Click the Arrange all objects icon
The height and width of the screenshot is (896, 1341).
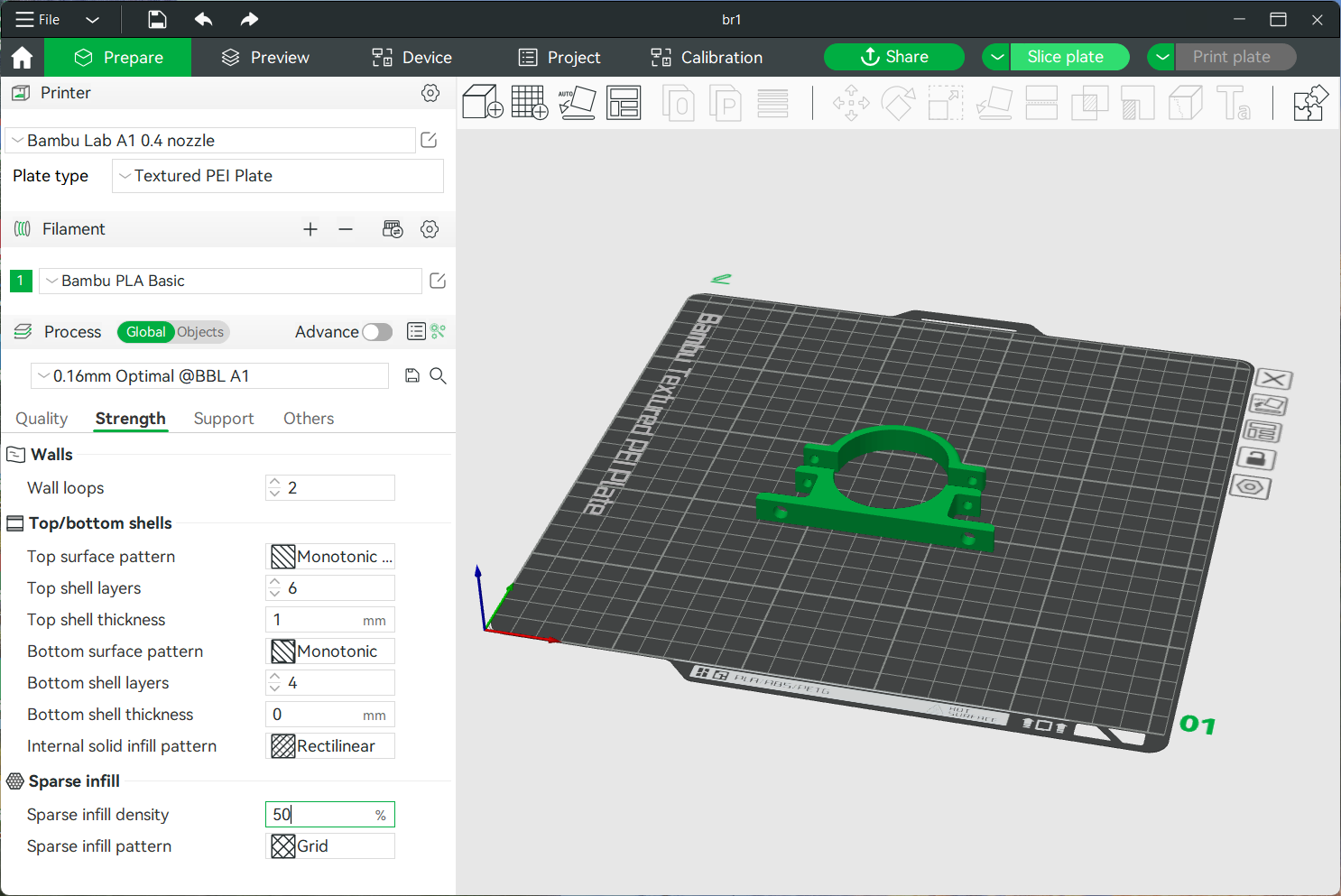(624, 102)
